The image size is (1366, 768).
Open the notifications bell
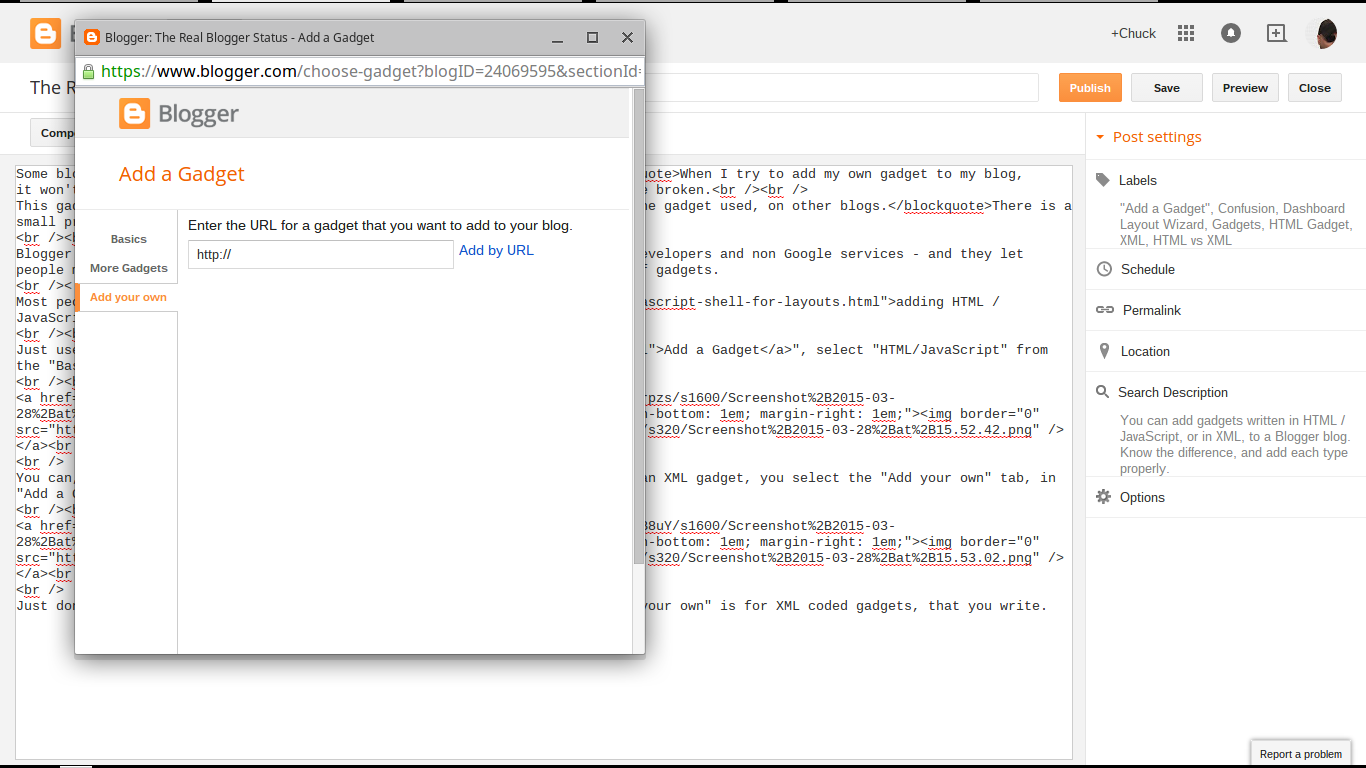coord(1230,33)
